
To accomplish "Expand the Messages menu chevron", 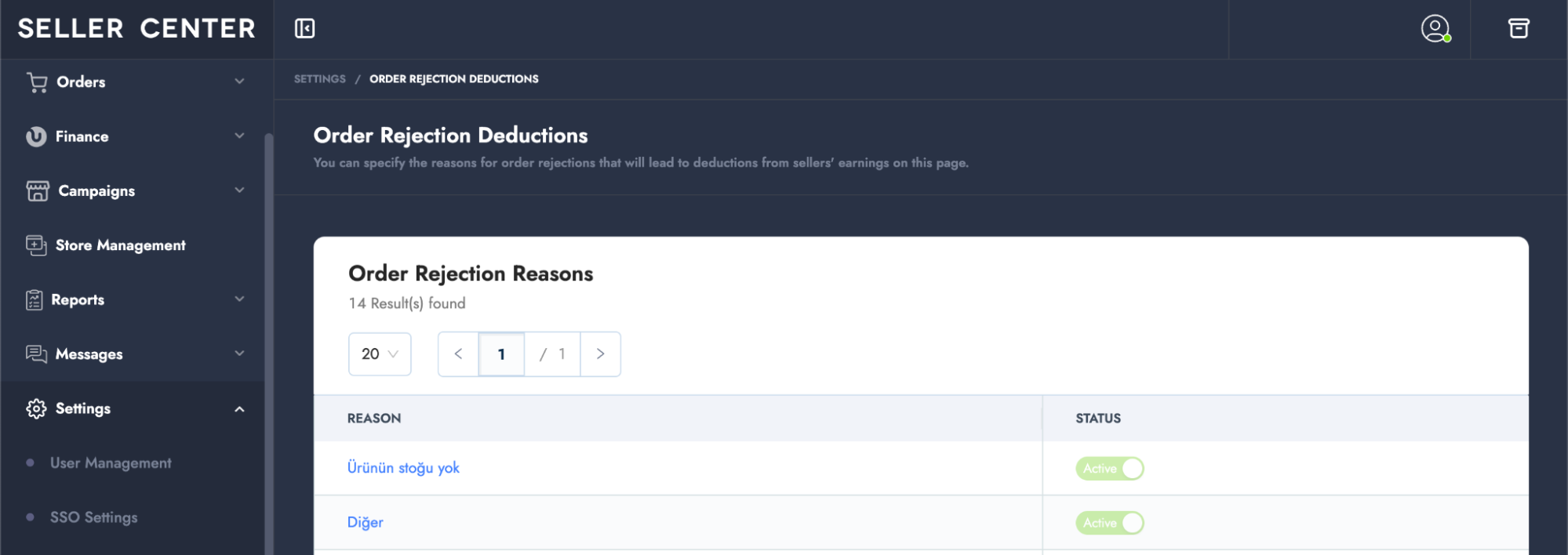I will 239,354.
